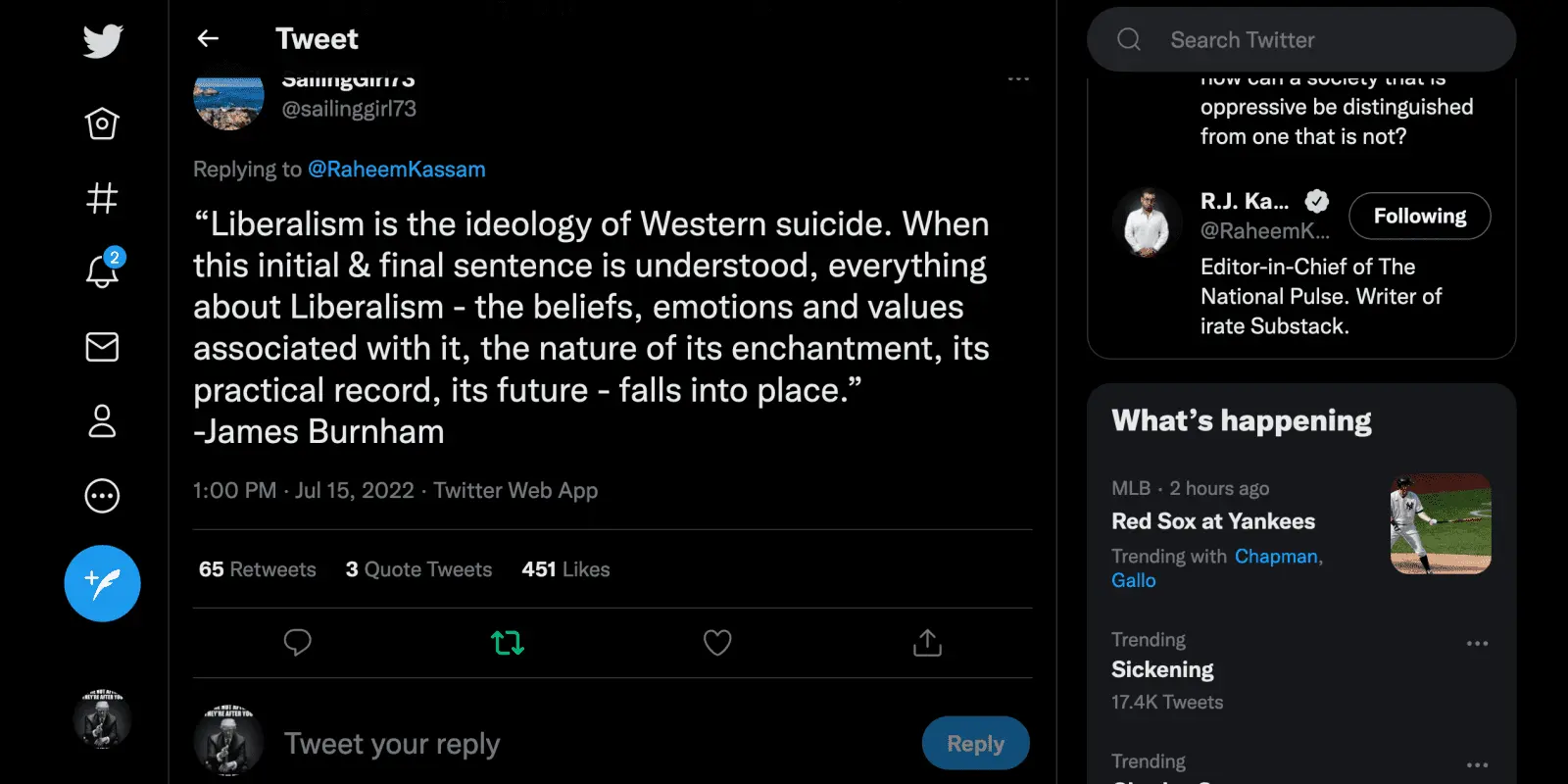Open Notifications bell with 2 badge
Viewport: 1568px width, 784px height.
pos(102,270)
